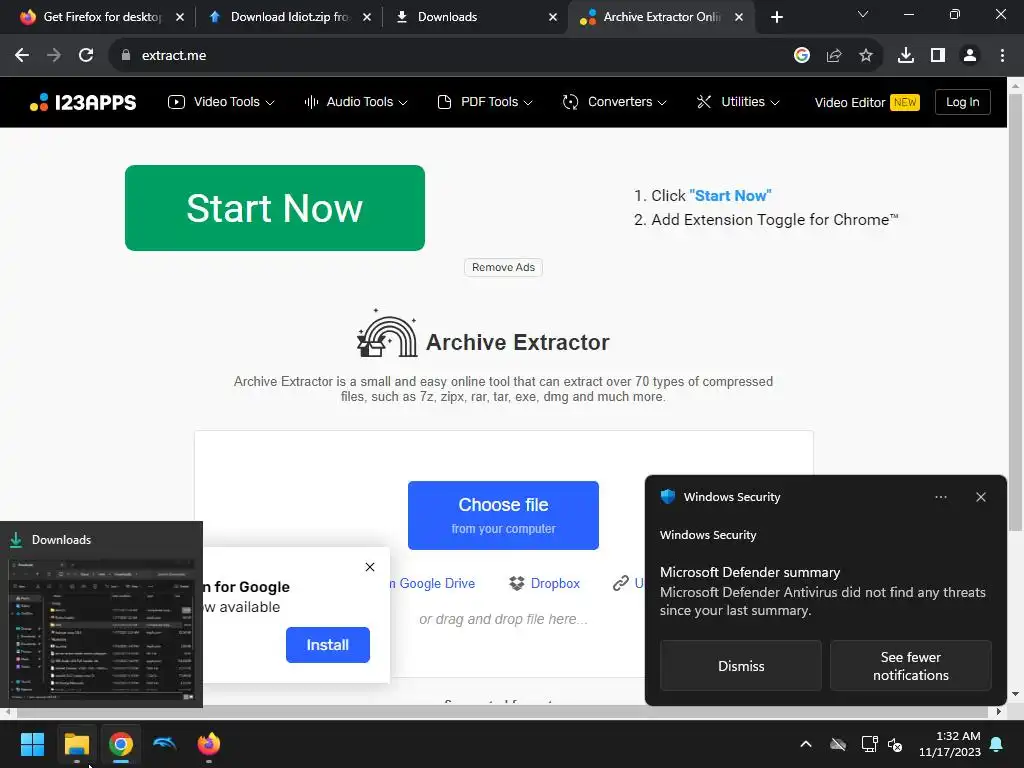Click the browser forward arrow
1024x768 pixels.
(54, 56)
